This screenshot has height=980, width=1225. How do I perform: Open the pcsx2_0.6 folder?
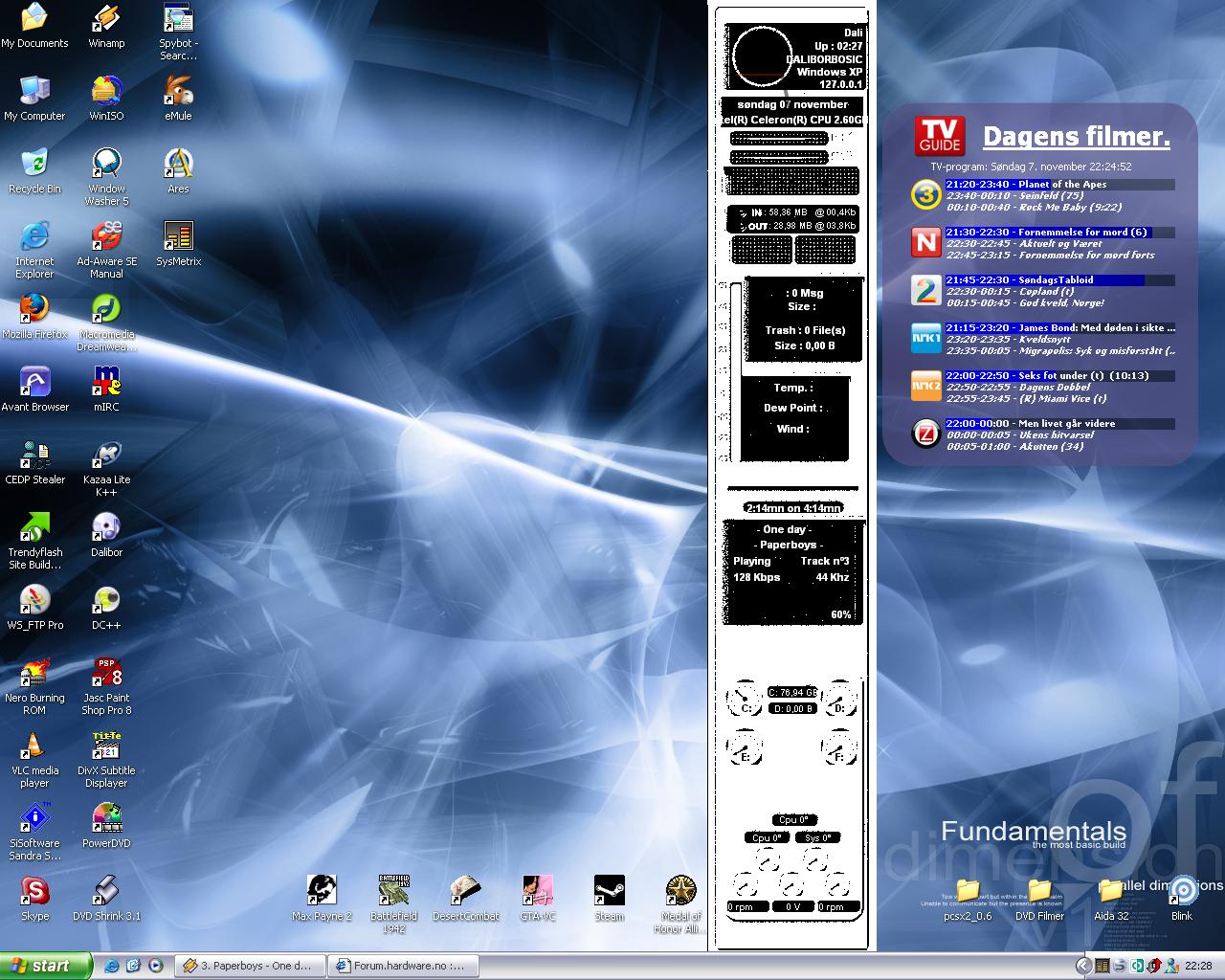[968, 900]
